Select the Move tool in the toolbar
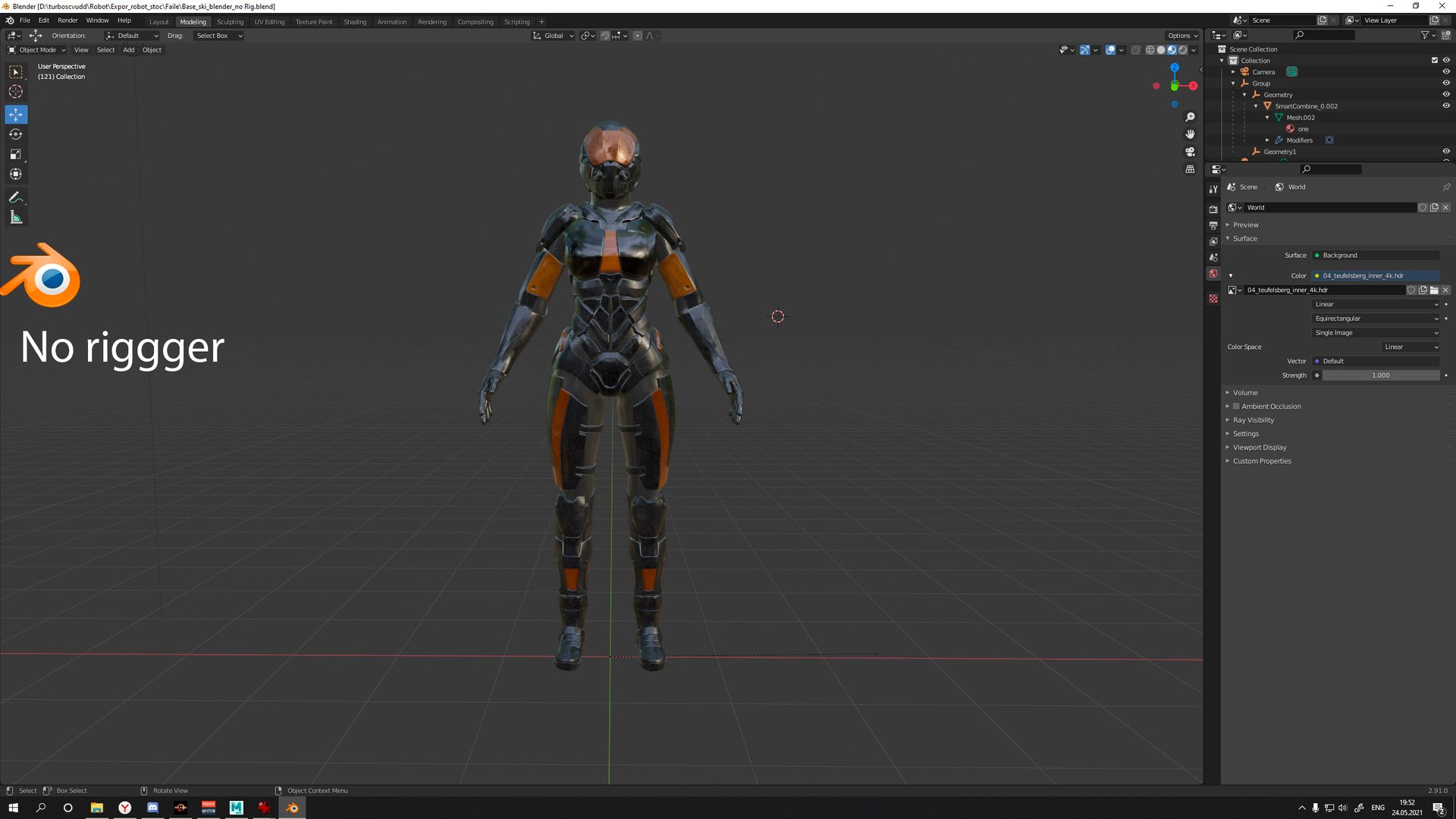1456x819 pixels. (16, 115)
